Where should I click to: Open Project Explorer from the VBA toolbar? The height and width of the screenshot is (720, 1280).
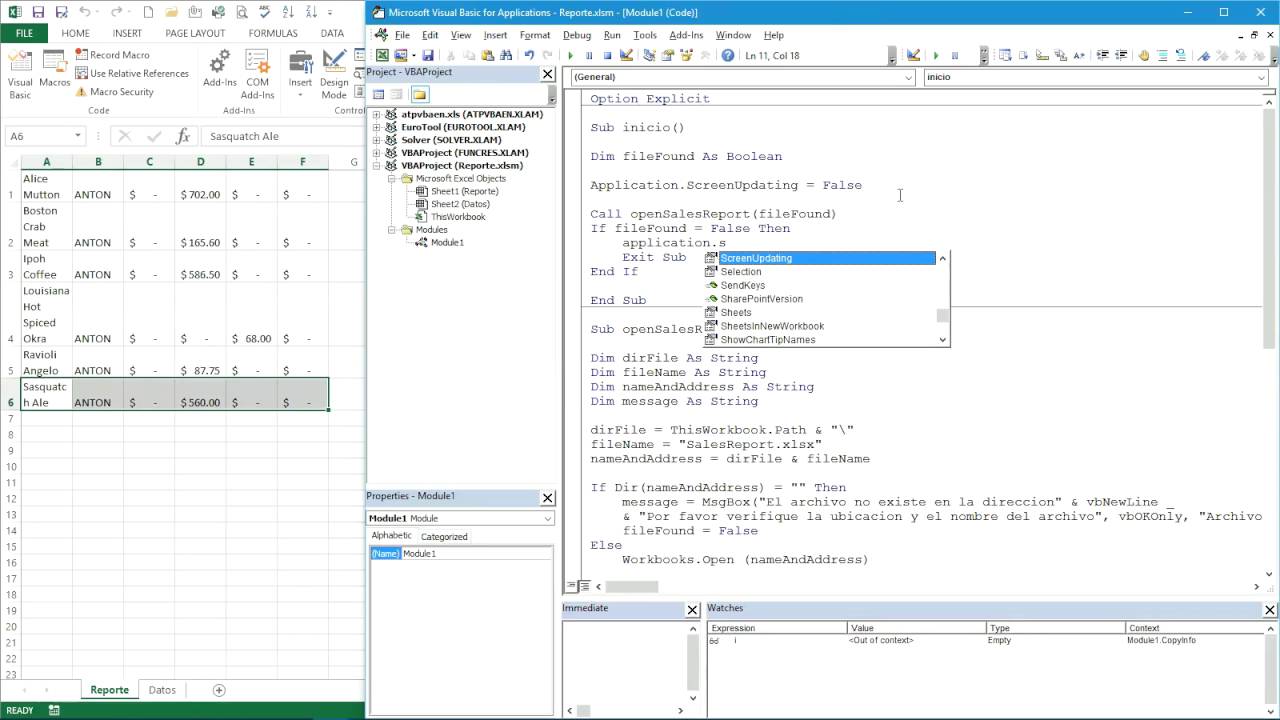647,55
